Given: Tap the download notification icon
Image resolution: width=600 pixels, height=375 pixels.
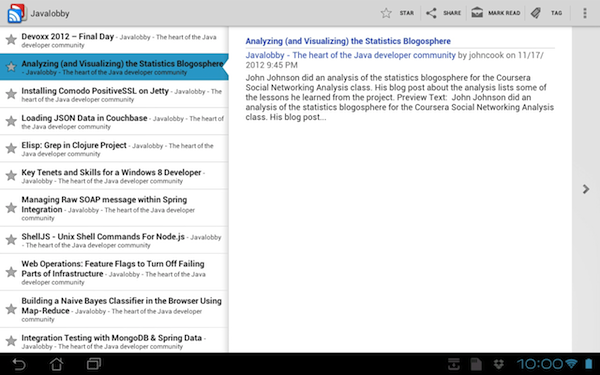Looking at the screenshot, I should 454,364.
